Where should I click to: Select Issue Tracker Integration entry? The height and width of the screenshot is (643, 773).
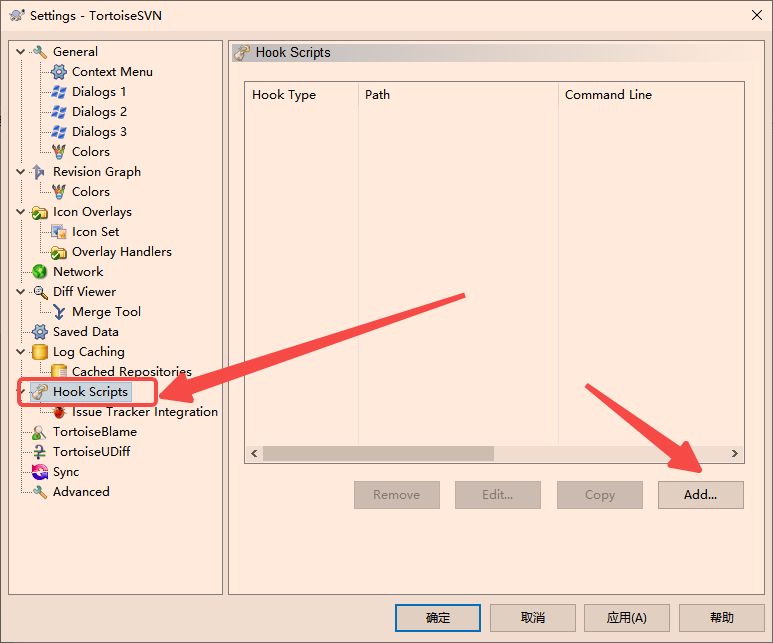tap(144, 412)
